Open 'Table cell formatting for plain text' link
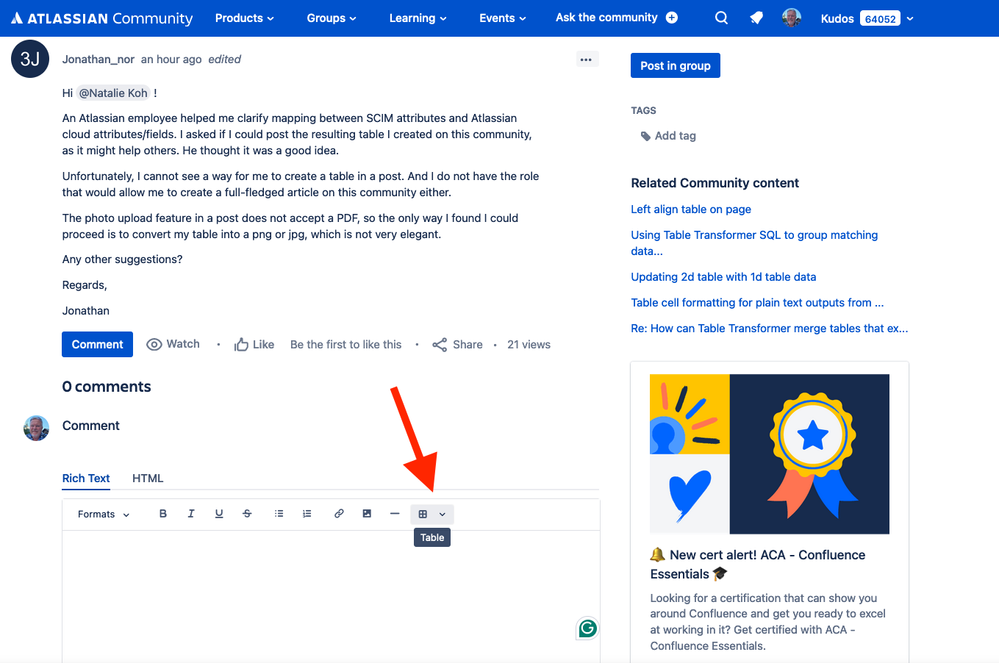This screenshot has width=999, height=663. tap(757, 303)
